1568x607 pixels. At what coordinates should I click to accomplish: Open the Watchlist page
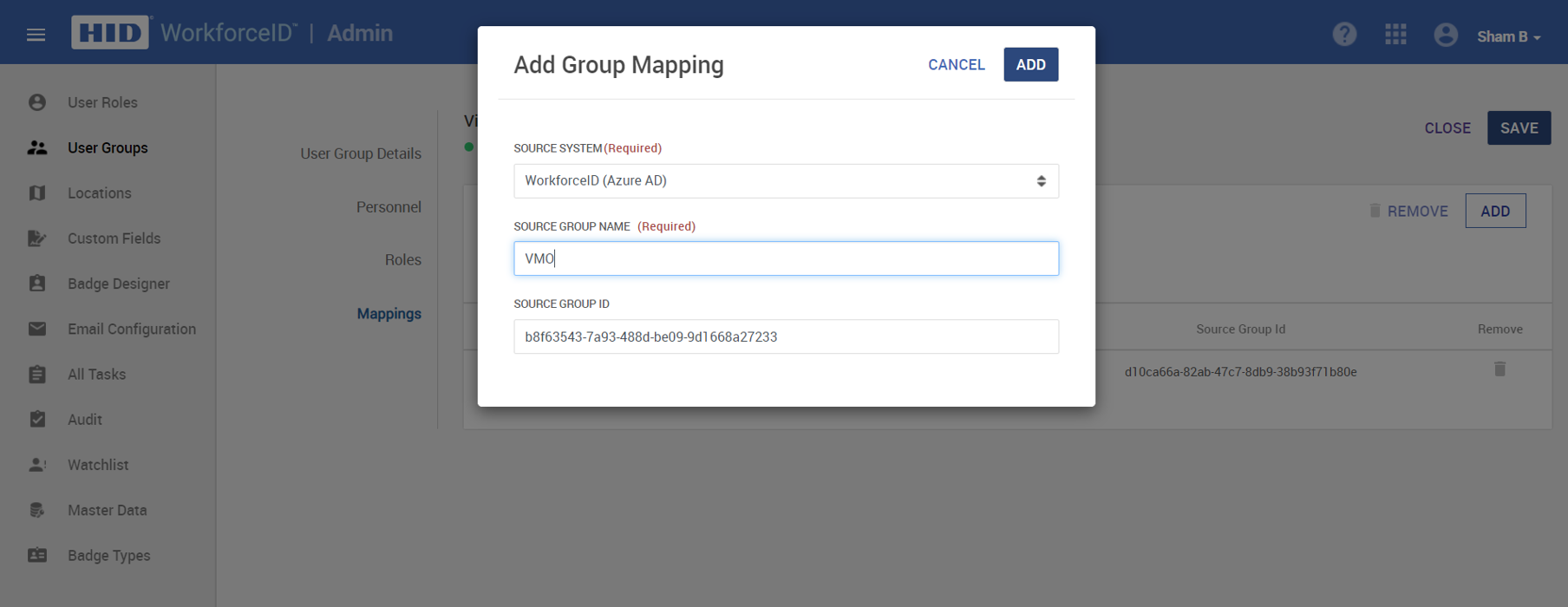coord(98,465)
